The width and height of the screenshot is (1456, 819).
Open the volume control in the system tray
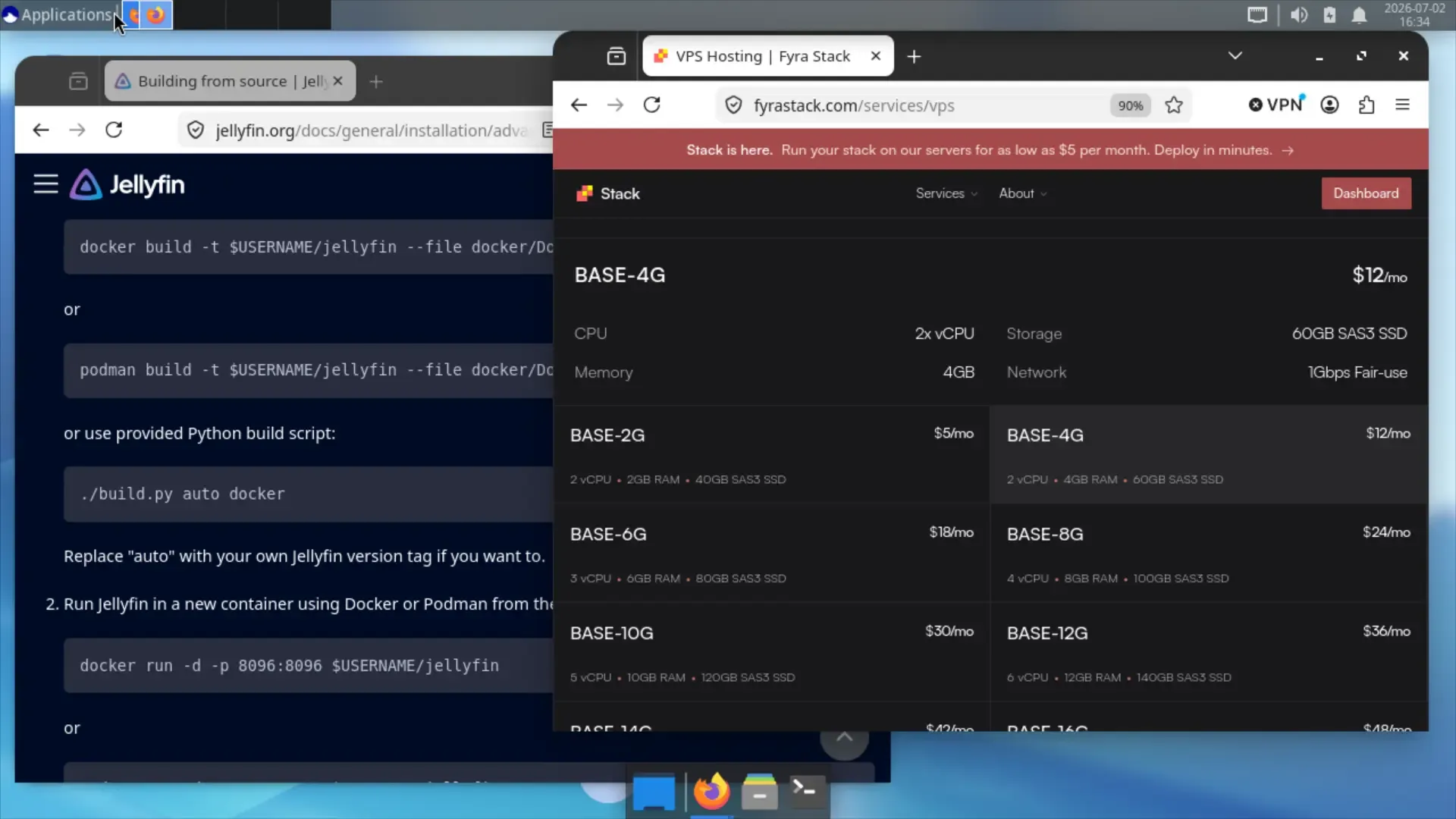[1299, 15]
